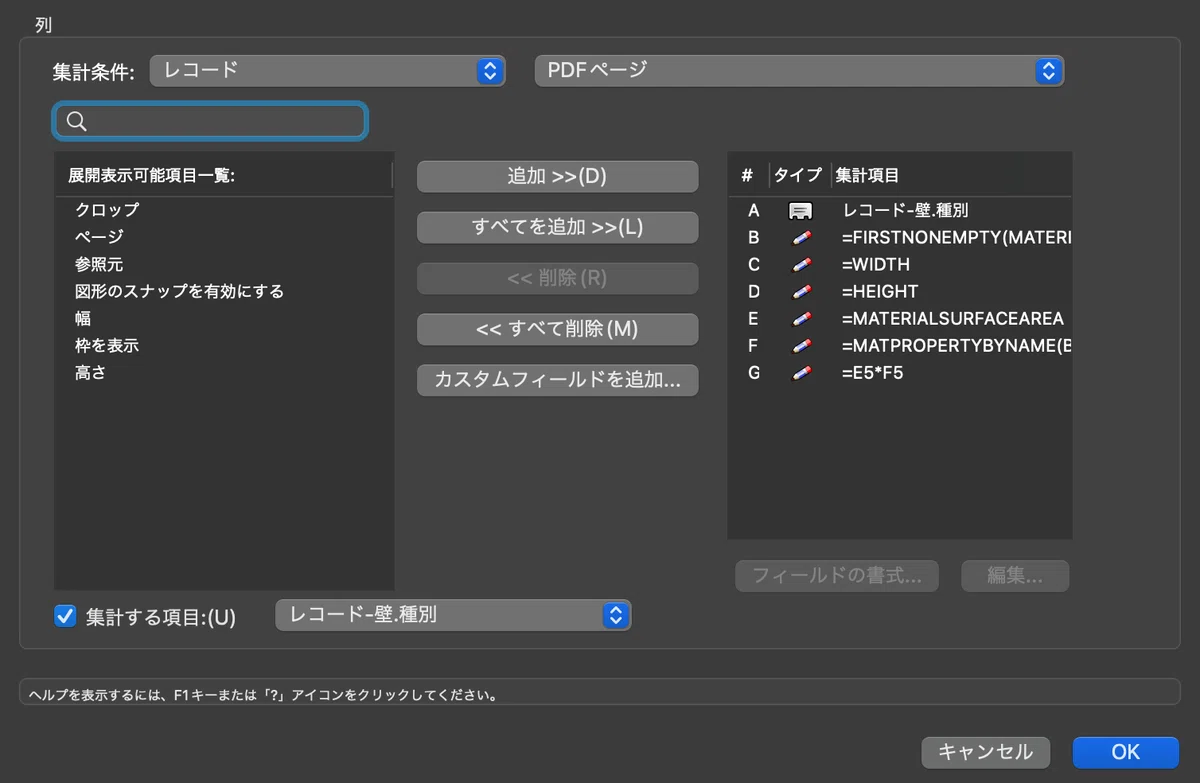
Task: Click the 展開表示可能項目一覧 list header
Action: coord(224,175)
